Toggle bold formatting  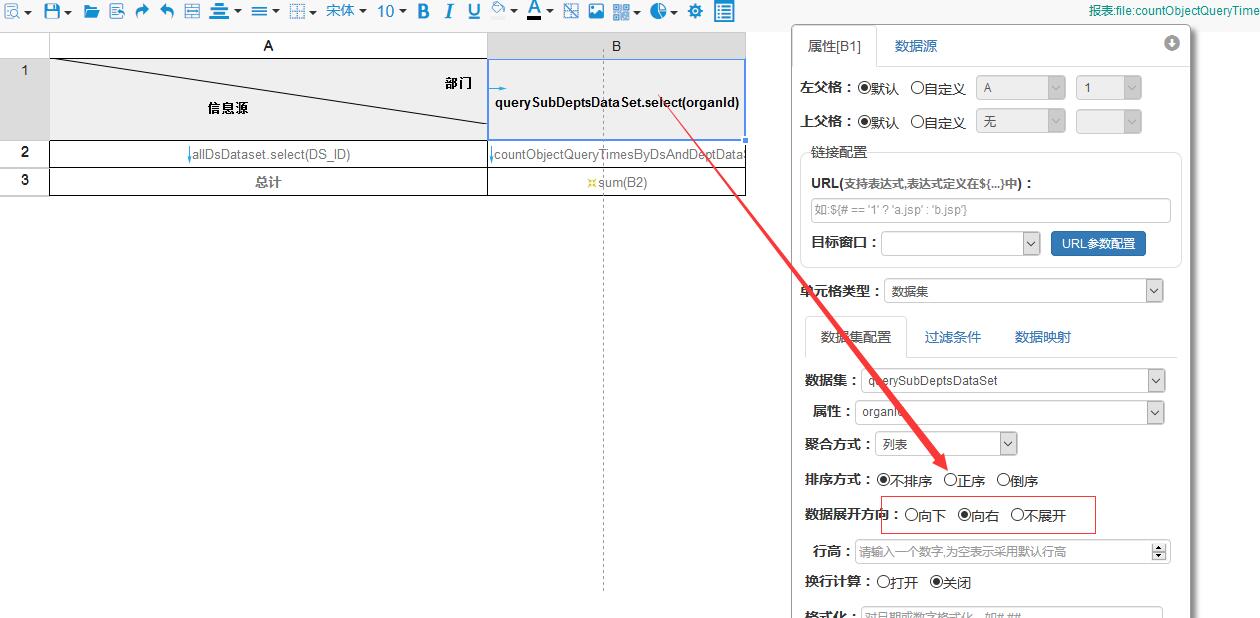pyautogui.click(x=423, y=12)
